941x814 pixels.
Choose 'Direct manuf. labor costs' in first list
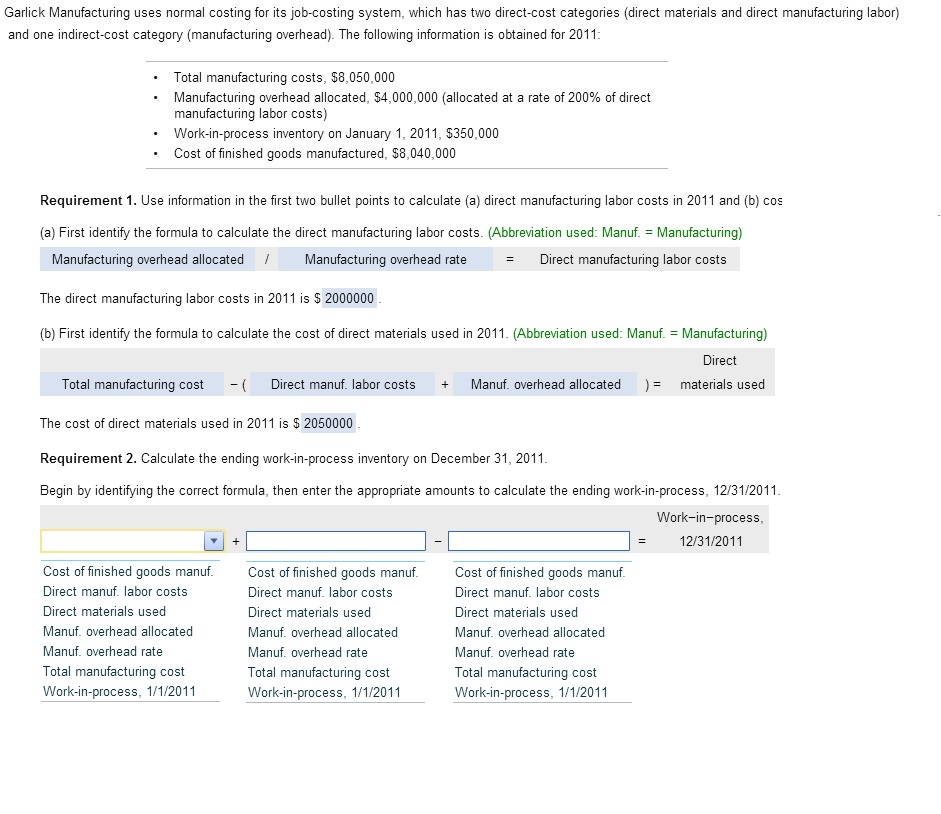click(115, 591)
